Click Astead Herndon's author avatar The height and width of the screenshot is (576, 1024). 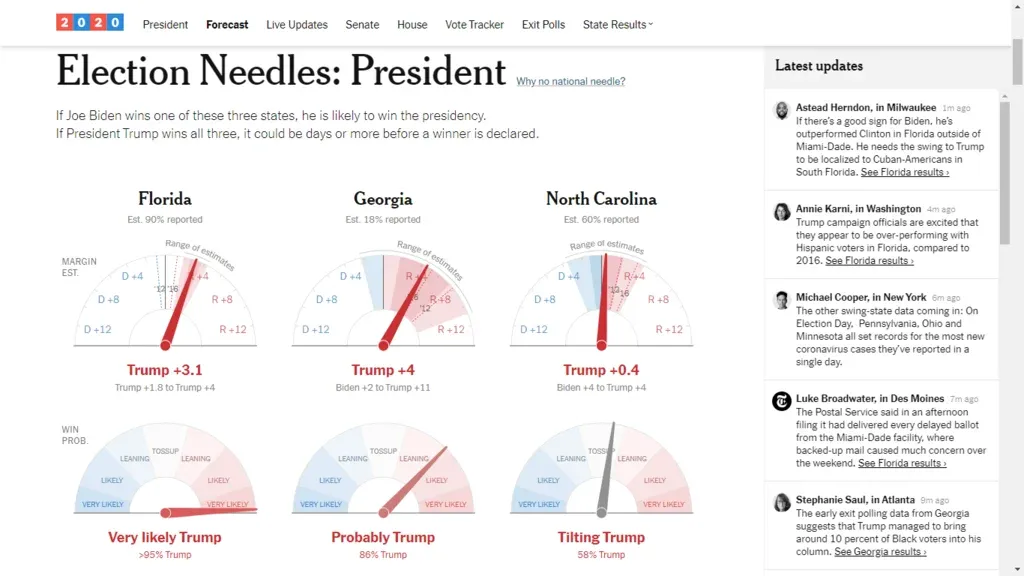[782, 110]
